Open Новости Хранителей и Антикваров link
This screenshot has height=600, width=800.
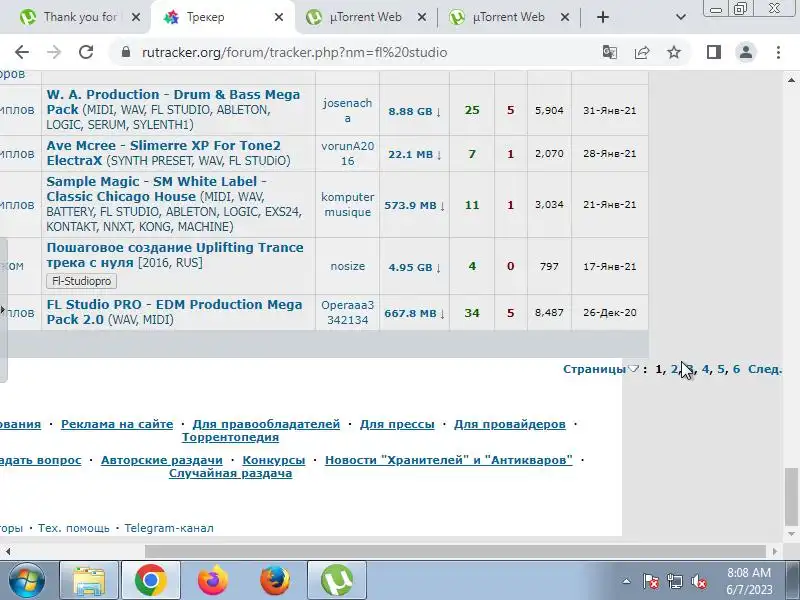coord(448,460)
